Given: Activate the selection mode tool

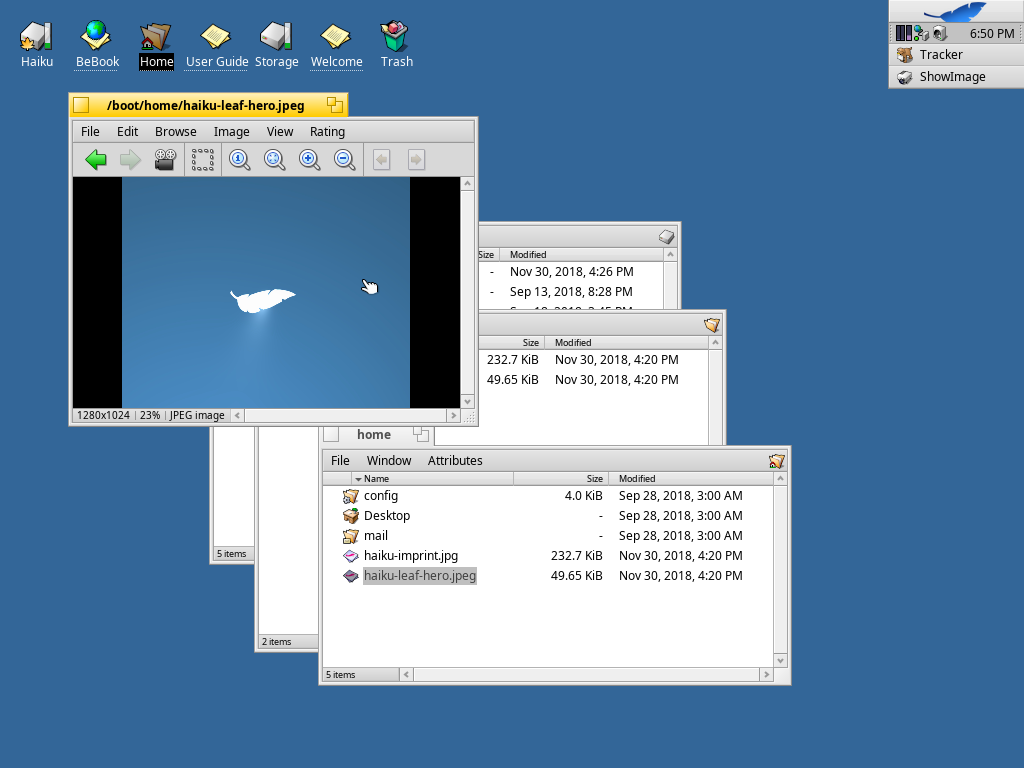Looking at the screenshot, I should 204,159.
